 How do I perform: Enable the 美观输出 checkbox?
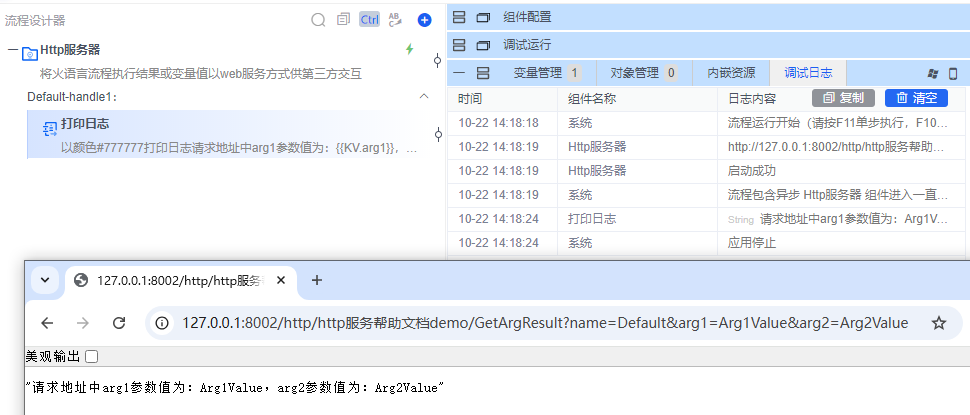point(92,356)
